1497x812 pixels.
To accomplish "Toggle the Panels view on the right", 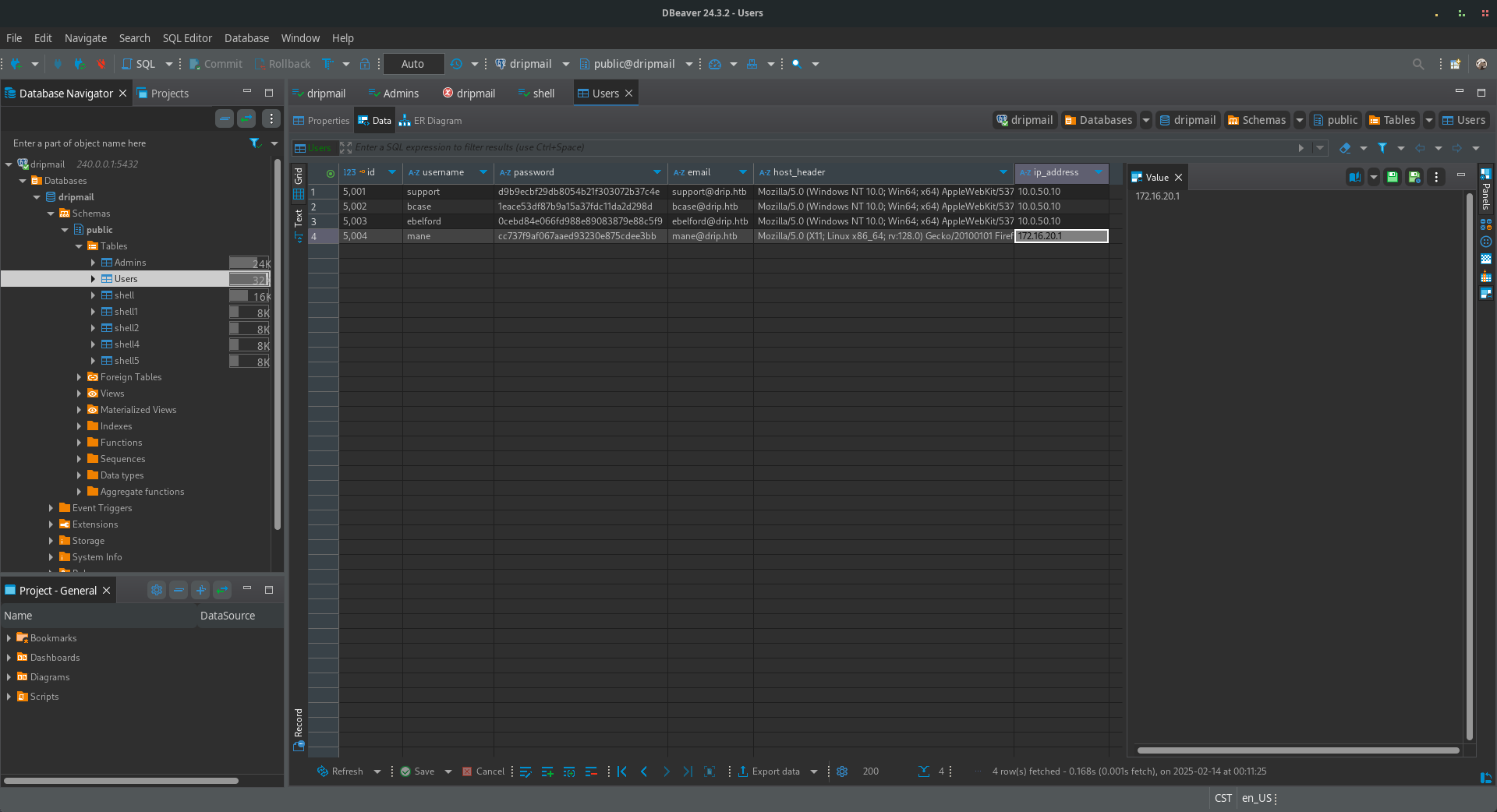I will click(1486, 187).
